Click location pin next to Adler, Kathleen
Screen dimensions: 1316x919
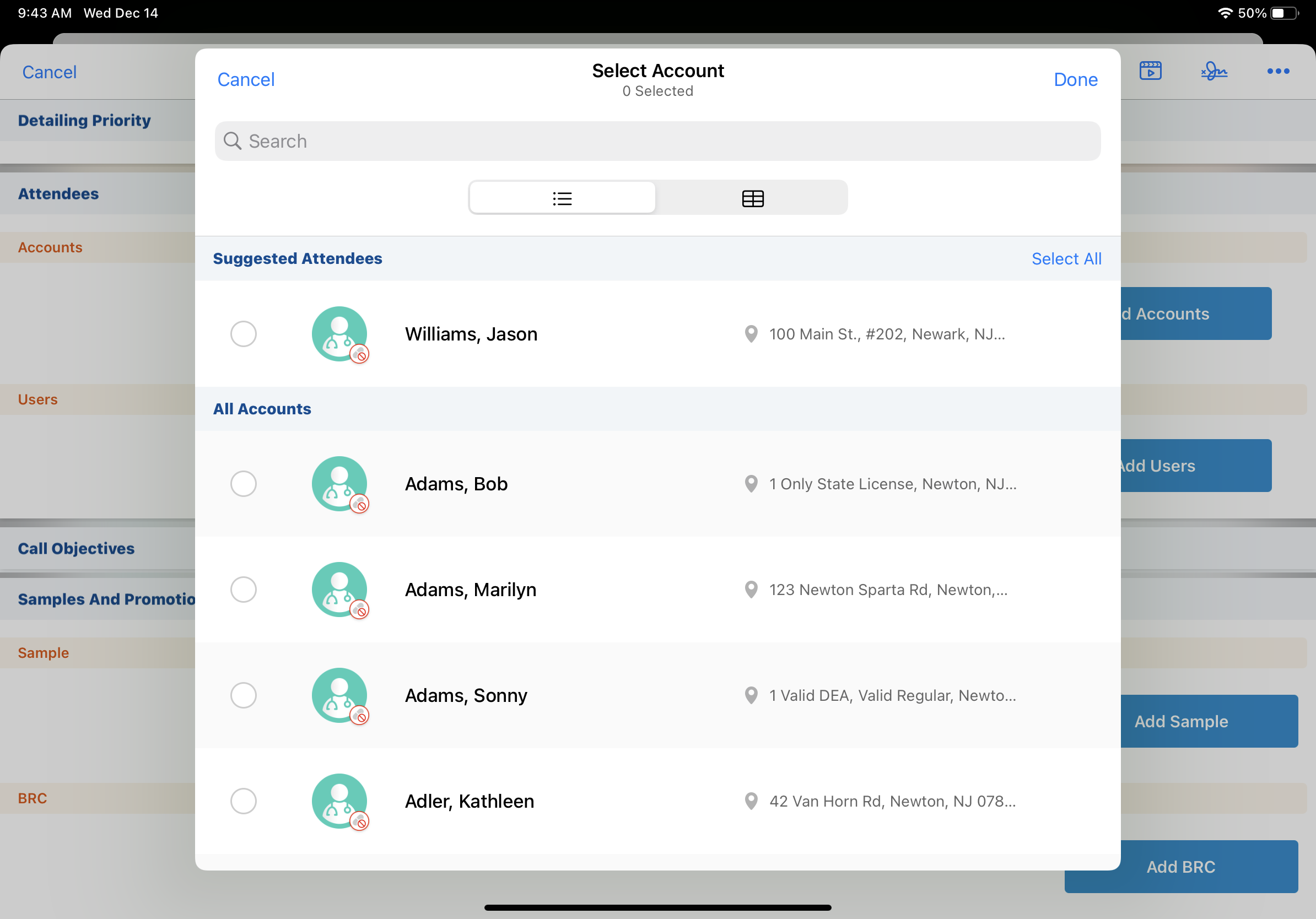[750, 801]
